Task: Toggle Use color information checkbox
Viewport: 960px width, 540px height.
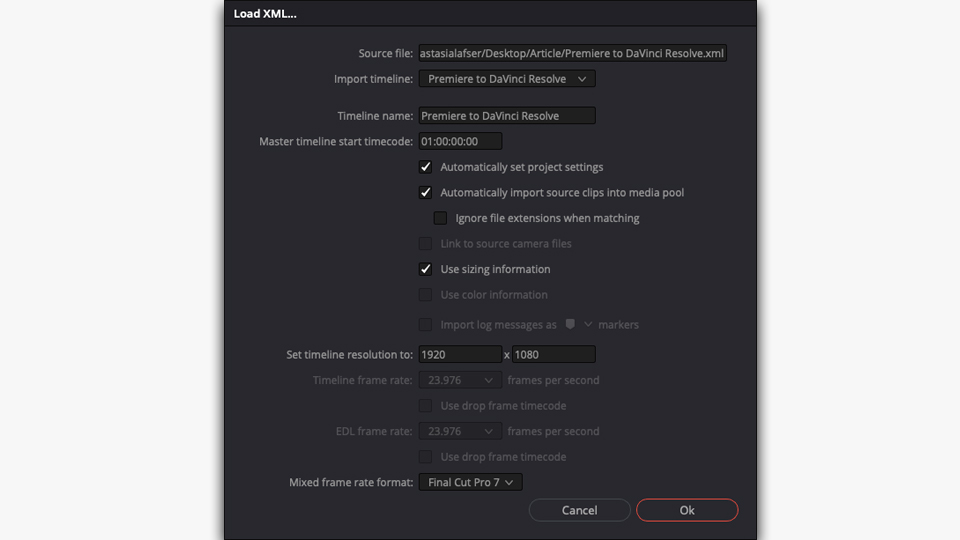Action: pos(426,294)
